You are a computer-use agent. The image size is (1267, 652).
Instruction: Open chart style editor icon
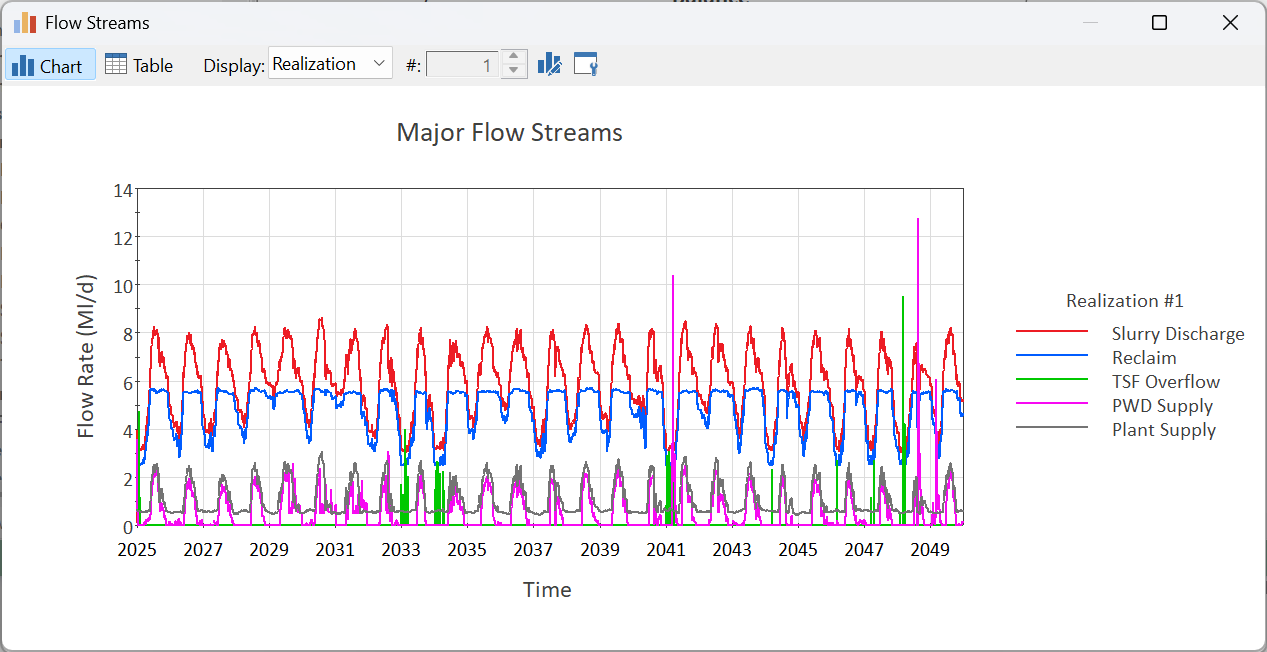[x=550, y=65]
